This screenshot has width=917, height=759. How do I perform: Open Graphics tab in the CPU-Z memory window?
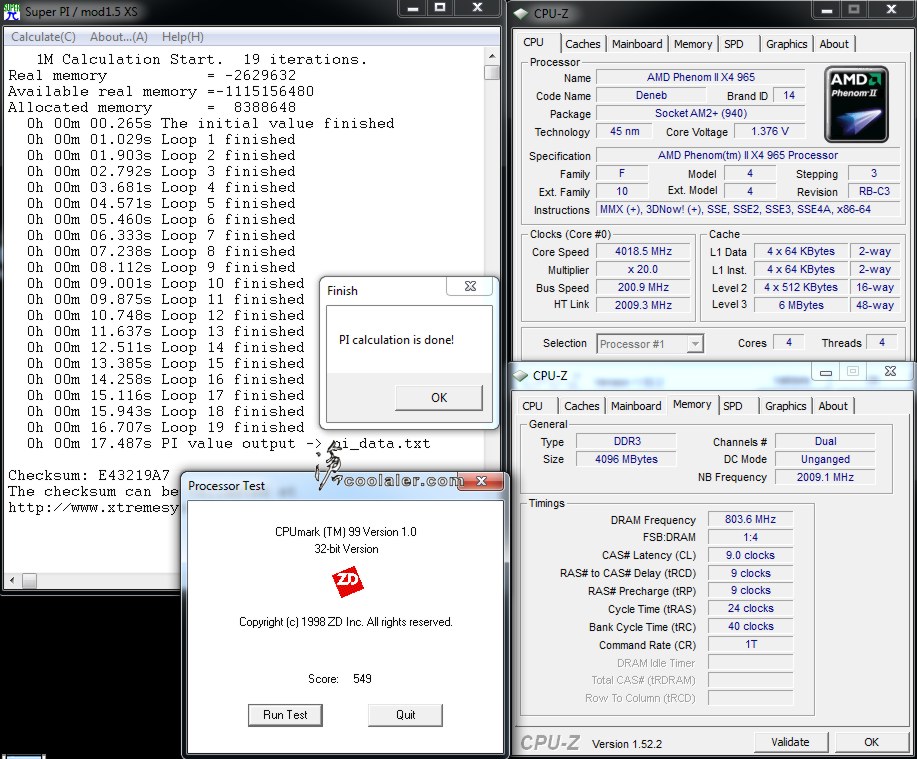tap(785, 406)
